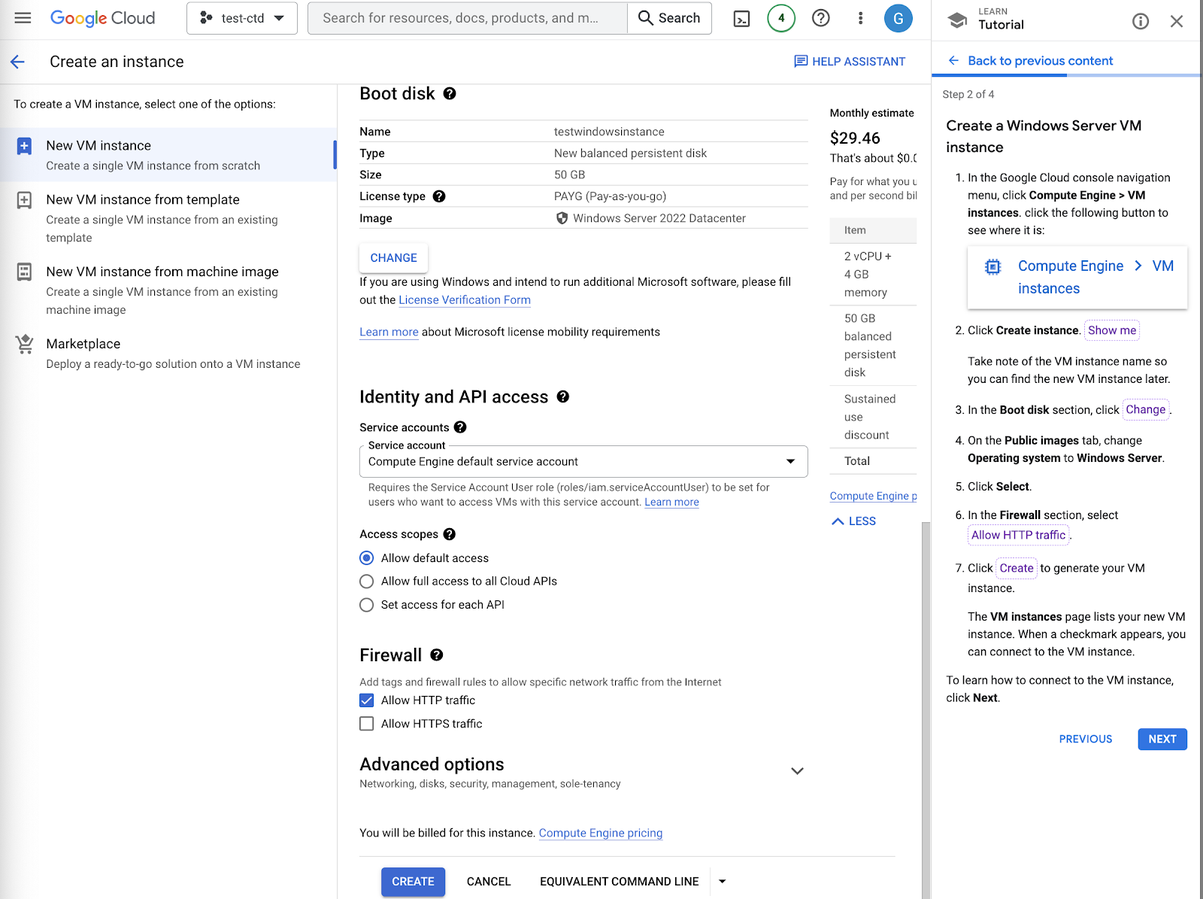Click the tutorial Create chip

coord(1016,568)
